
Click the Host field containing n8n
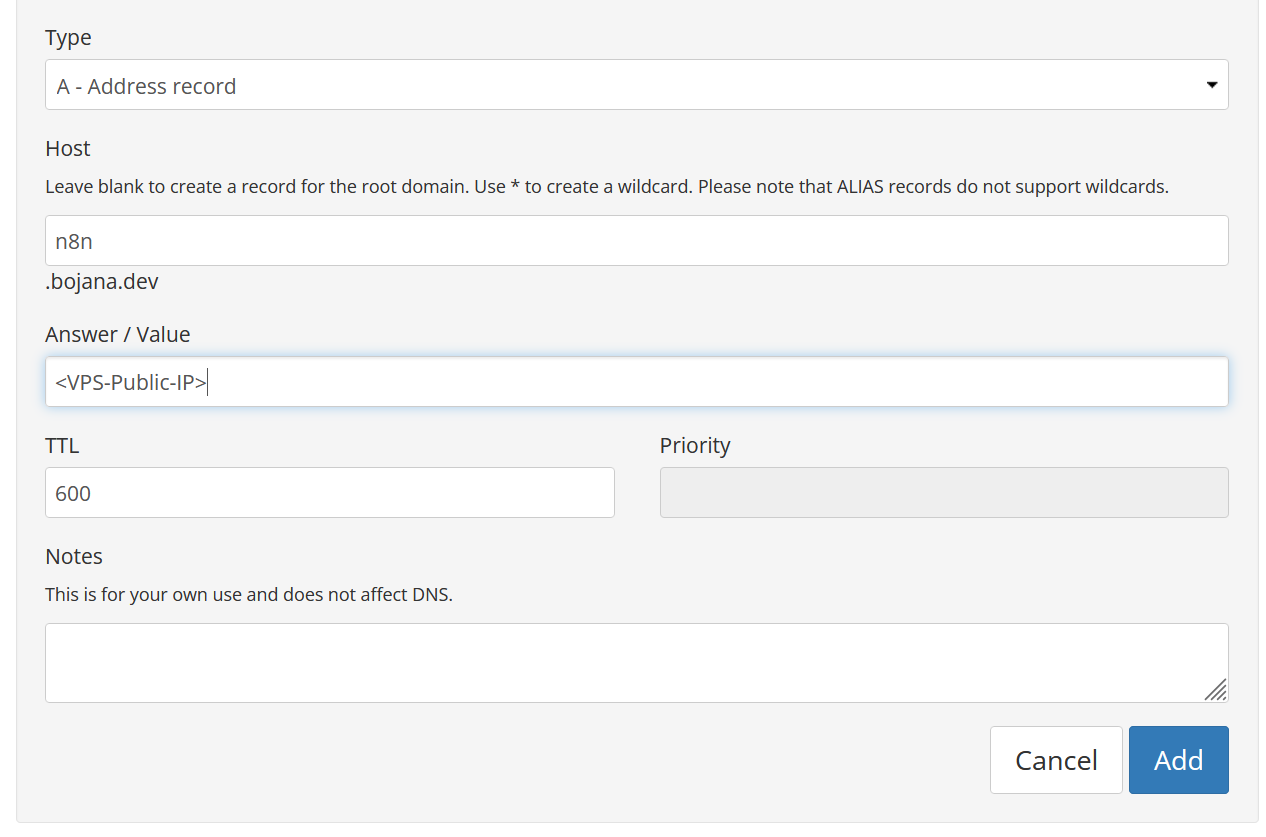tap(636, 241)
